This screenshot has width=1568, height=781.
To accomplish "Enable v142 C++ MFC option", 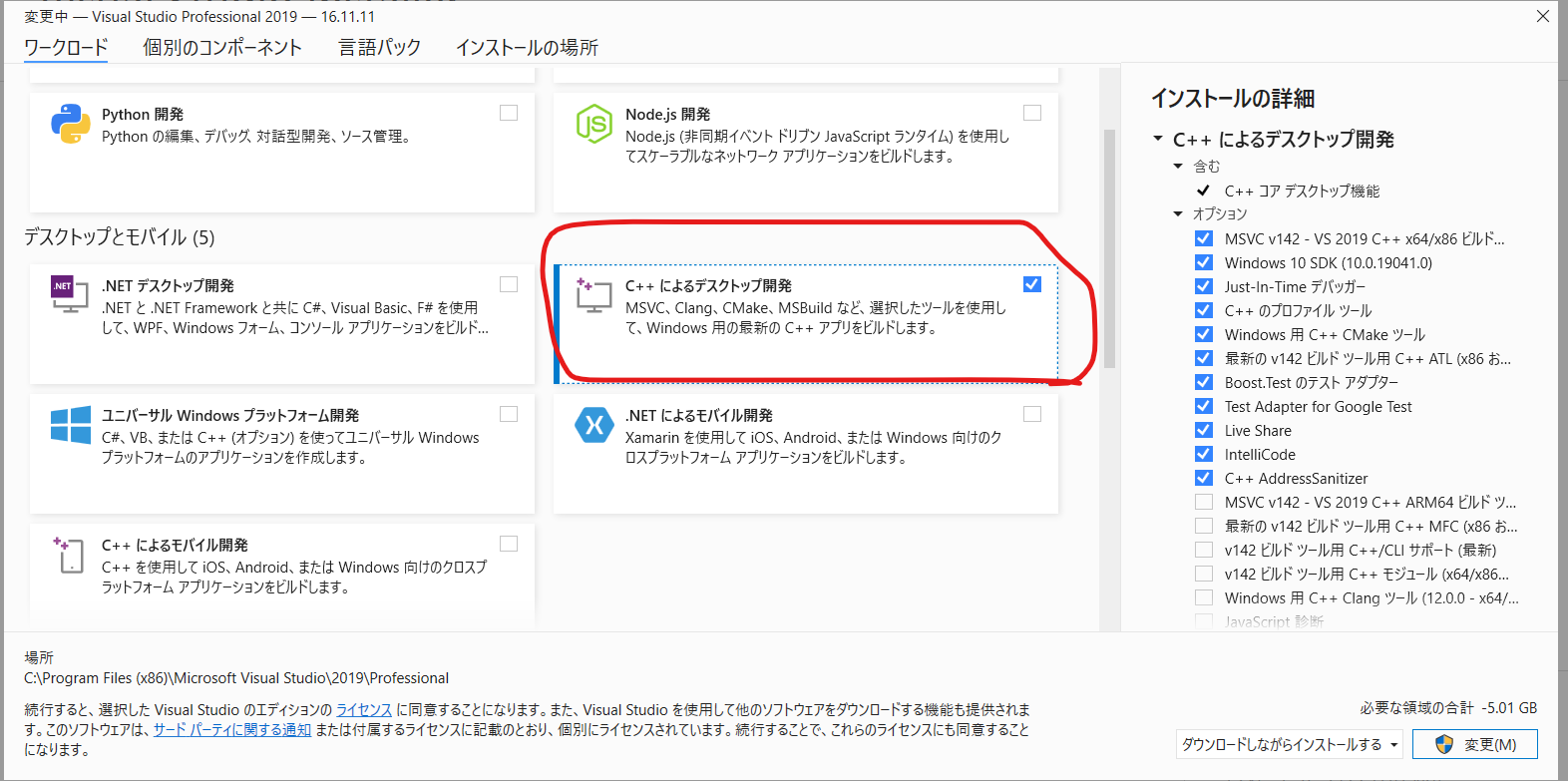I will [x=1204, y=526].
